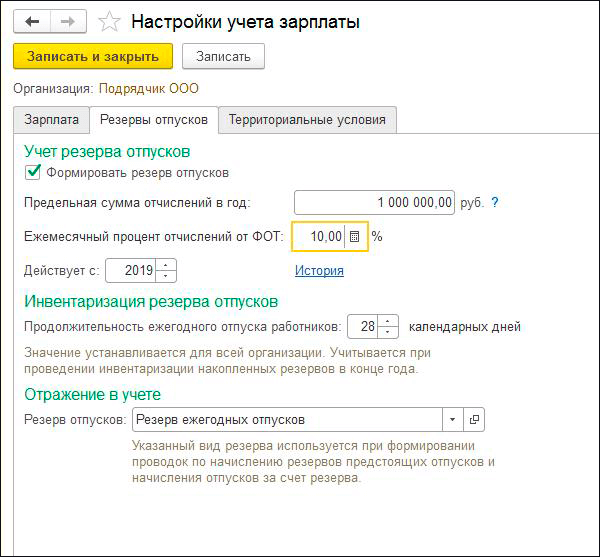This screenshot has height=557, width=600.
Task: Expand the Резерв отпусков dropdown list
Action: [452, 419]
